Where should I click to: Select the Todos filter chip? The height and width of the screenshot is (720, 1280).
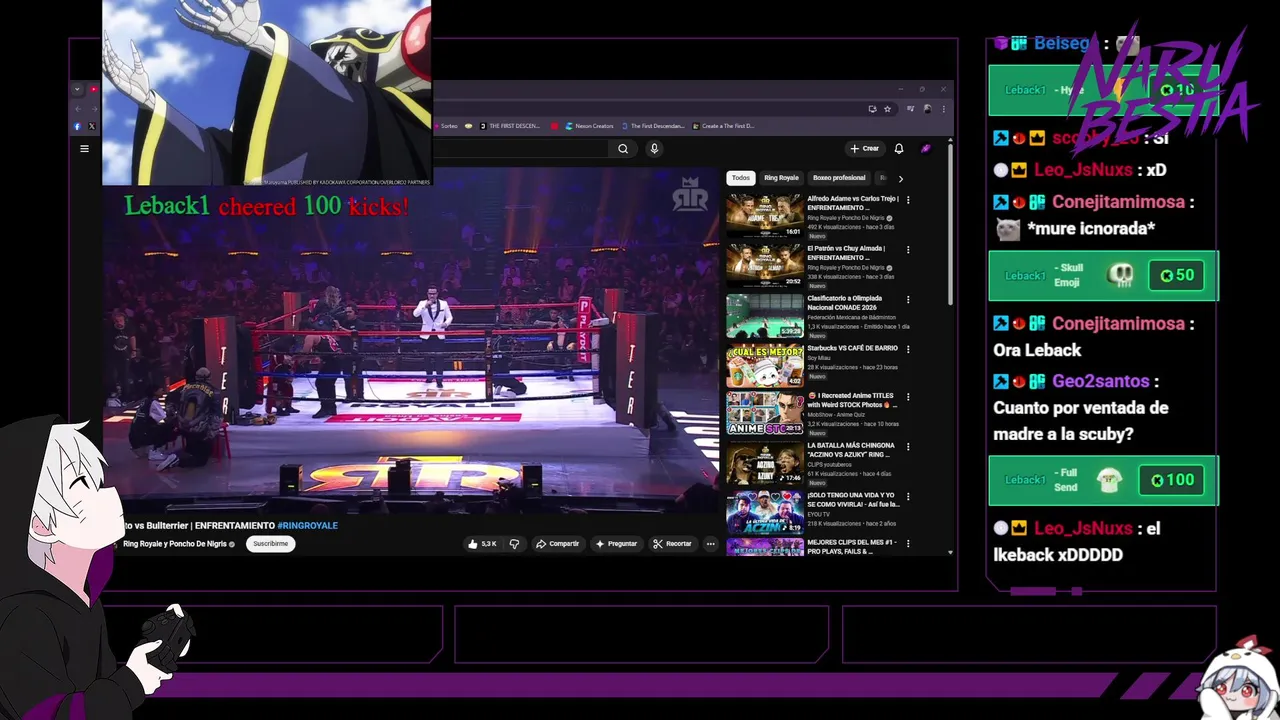(740, 178)
